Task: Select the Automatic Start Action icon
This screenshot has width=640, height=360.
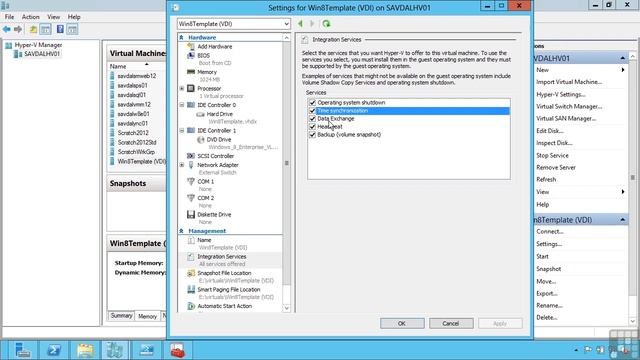Action: coord(191,306)
